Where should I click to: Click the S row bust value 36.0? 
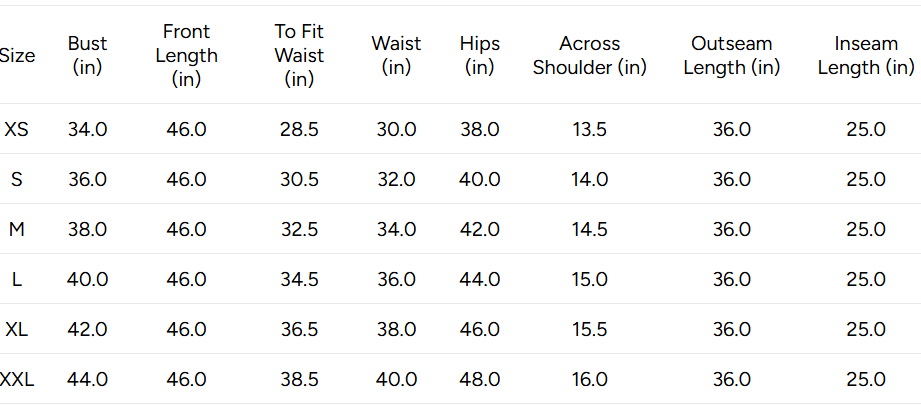click(87, 180)
